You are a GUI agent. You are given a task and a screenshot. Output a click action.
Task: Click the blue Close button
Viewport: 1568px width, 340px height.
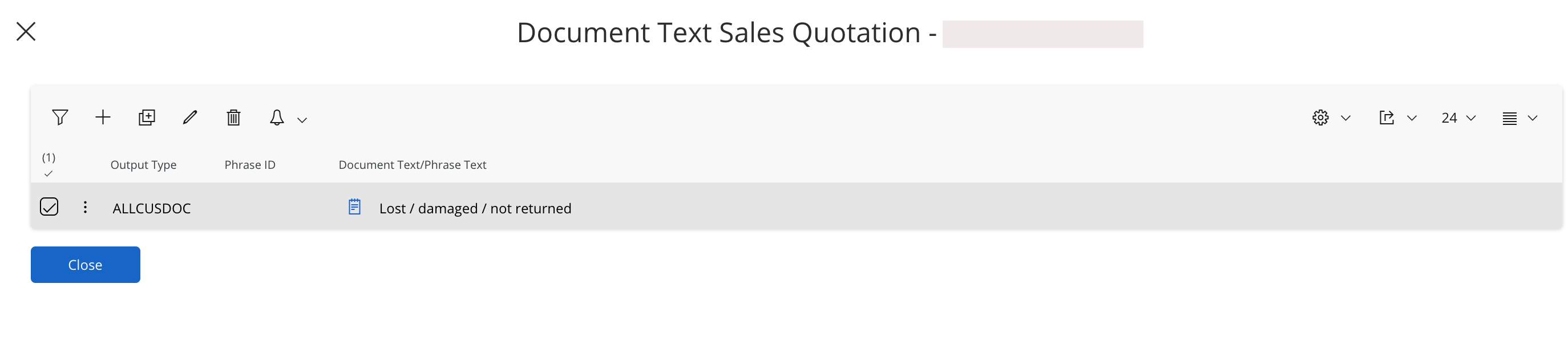tap(85, 265)
